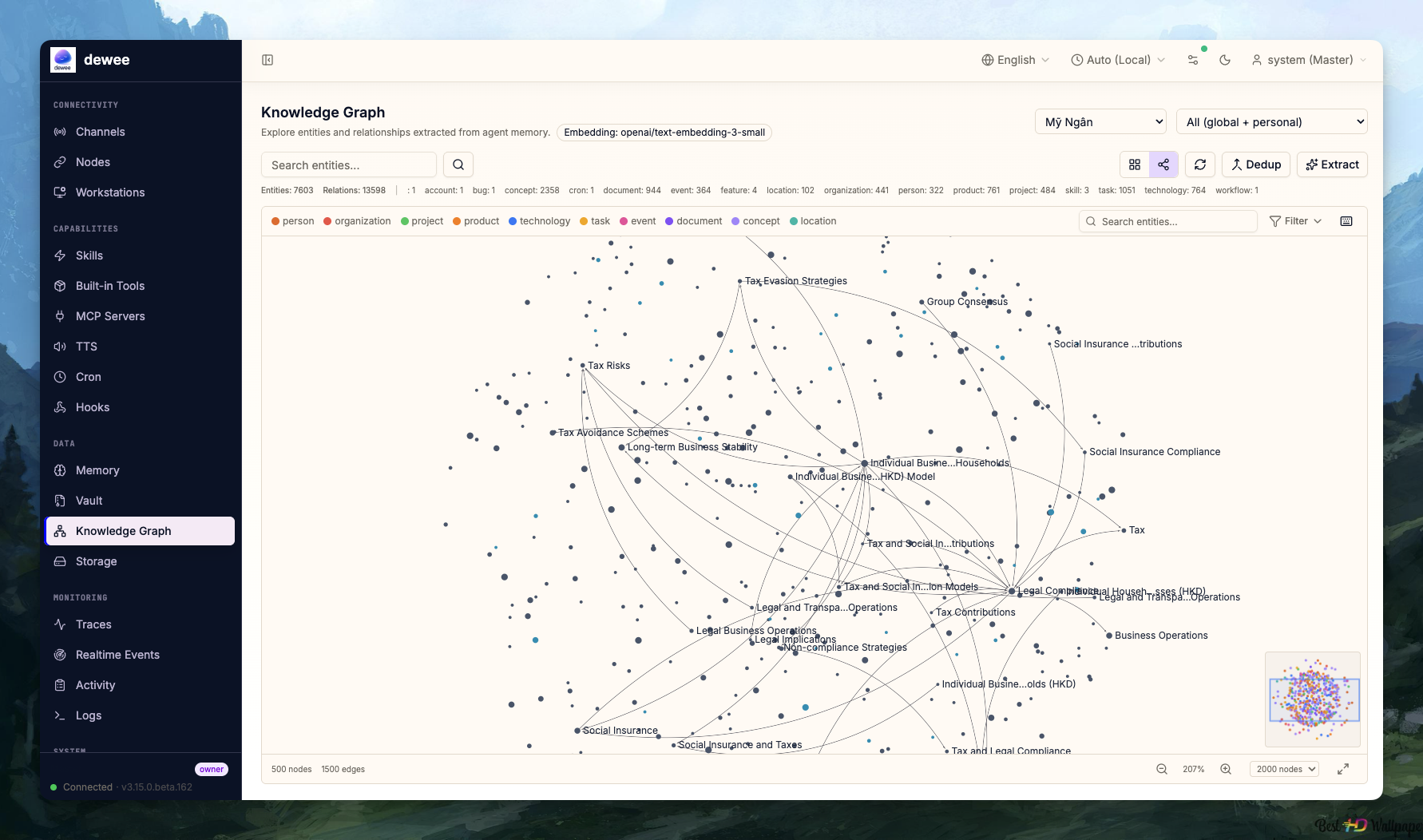Toggle the document legend entry
The height and width of the screenshot is (840, 1423).
pyautogui.click(x=693, y=221)
